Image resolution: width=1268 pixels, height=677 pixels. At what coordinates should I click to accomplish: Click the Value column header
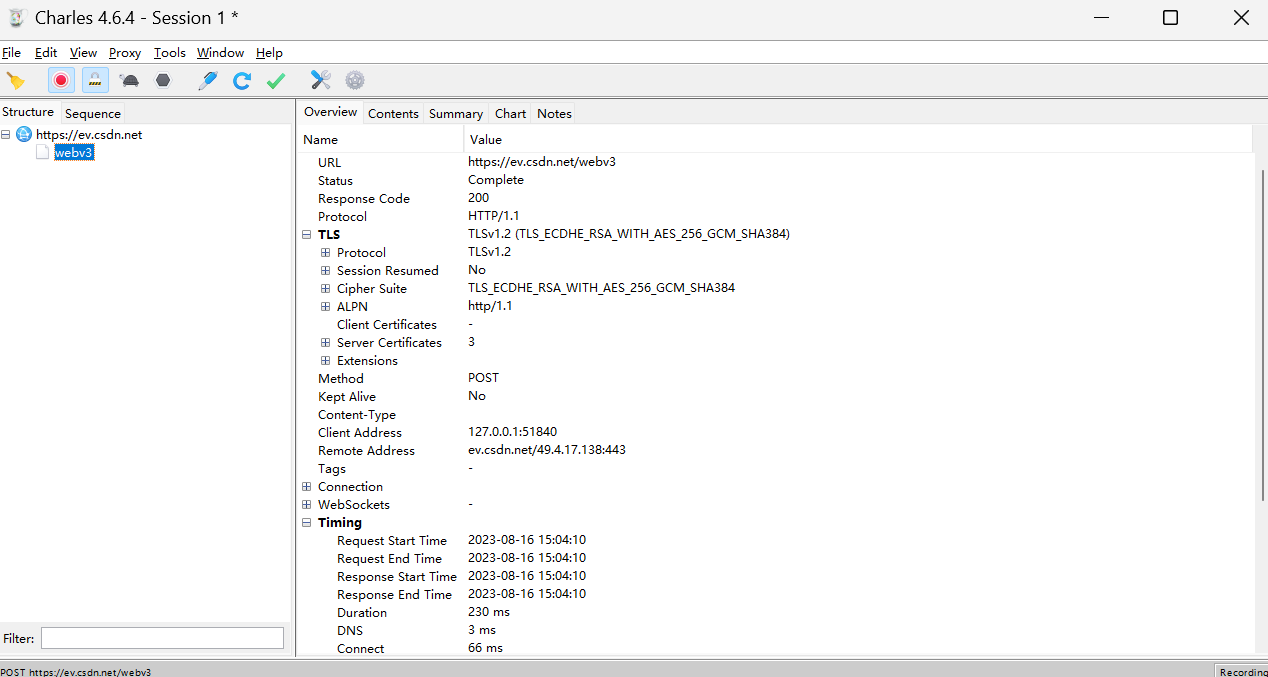[858, 139]
